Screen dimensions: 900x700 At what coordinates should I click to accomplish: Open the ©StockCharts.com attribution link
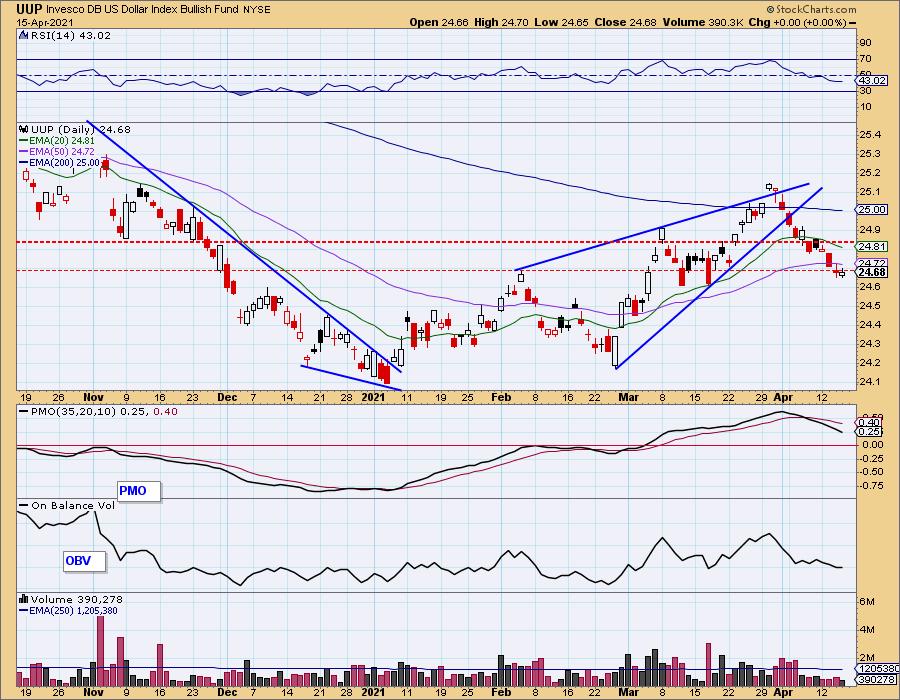[812, 9]
